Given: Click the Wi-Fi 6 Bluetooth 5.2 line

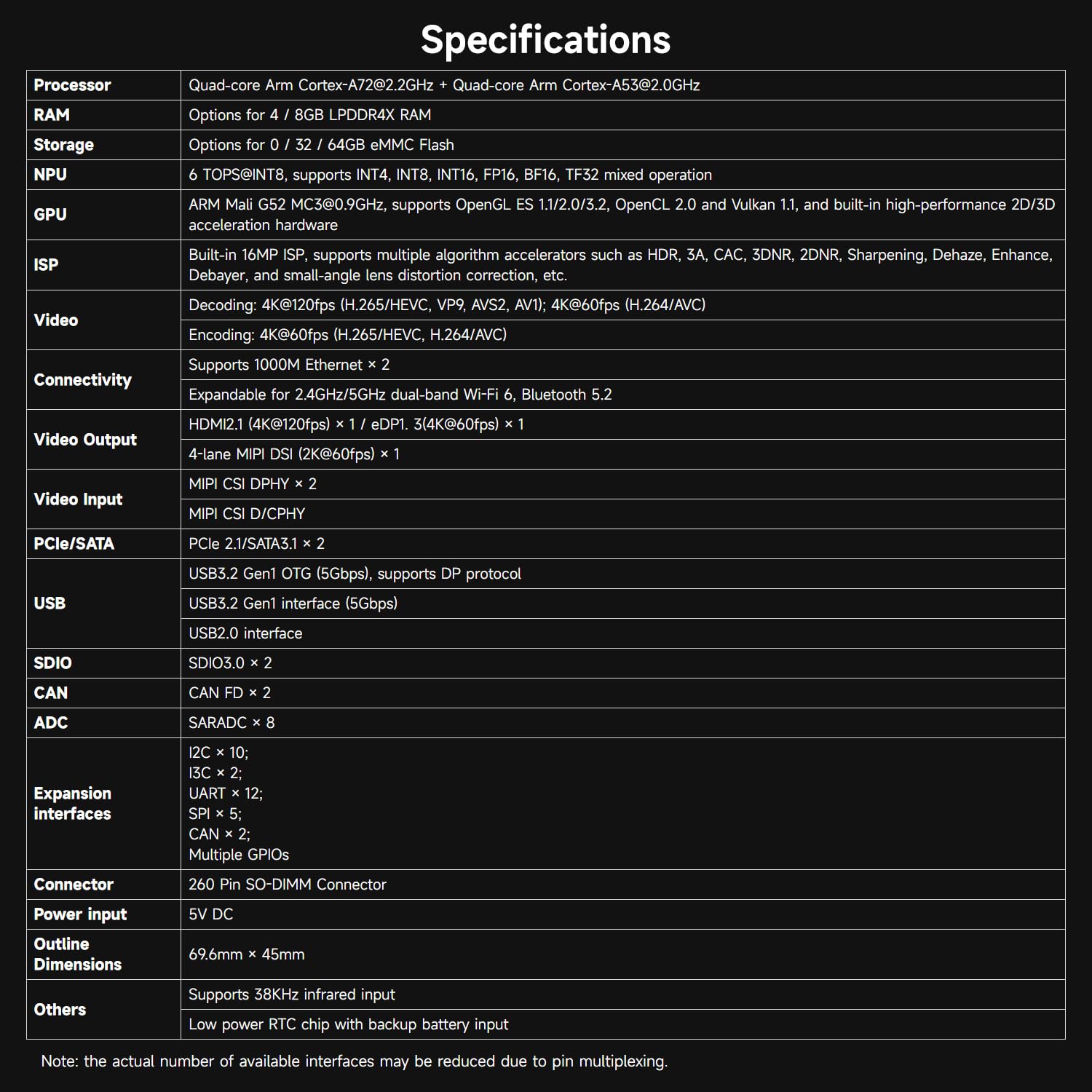Looking at the screenshot, I should (400, 395).
